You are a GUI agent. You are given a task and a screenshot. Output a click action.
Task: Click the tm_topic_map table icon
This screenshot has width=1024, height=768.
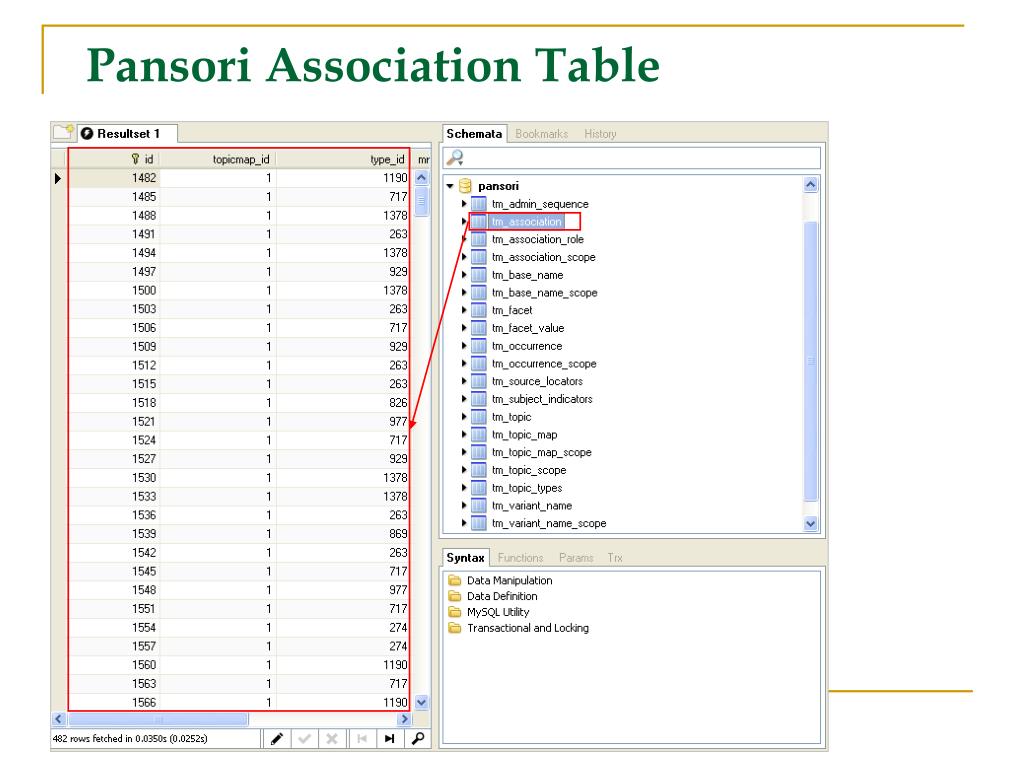tap(479, 434)
